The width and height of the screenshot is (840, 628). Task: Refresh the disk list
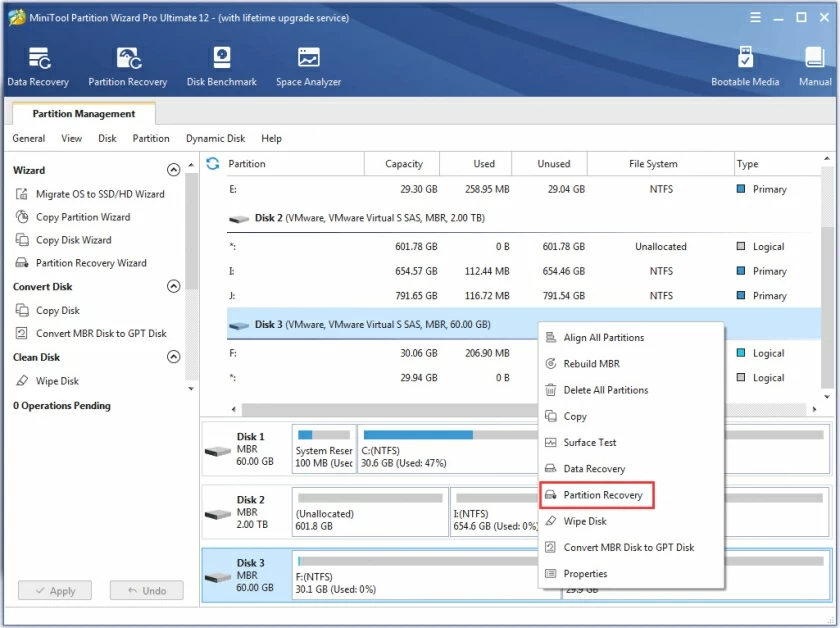(210, 163)
